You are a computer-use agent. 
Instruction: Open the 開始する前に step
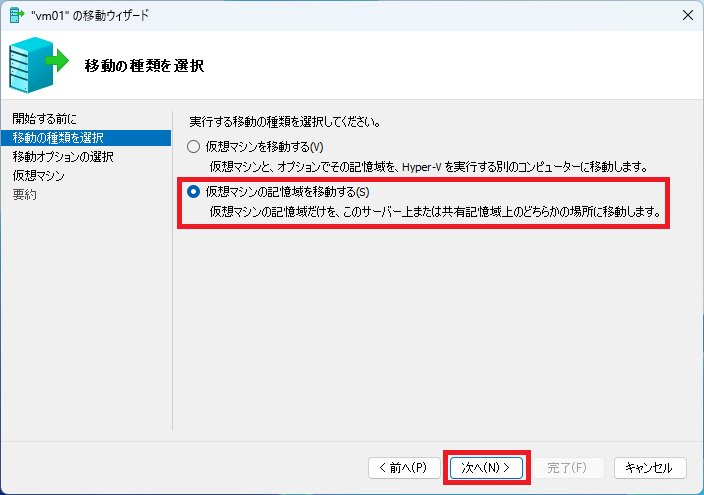[44, 119]
